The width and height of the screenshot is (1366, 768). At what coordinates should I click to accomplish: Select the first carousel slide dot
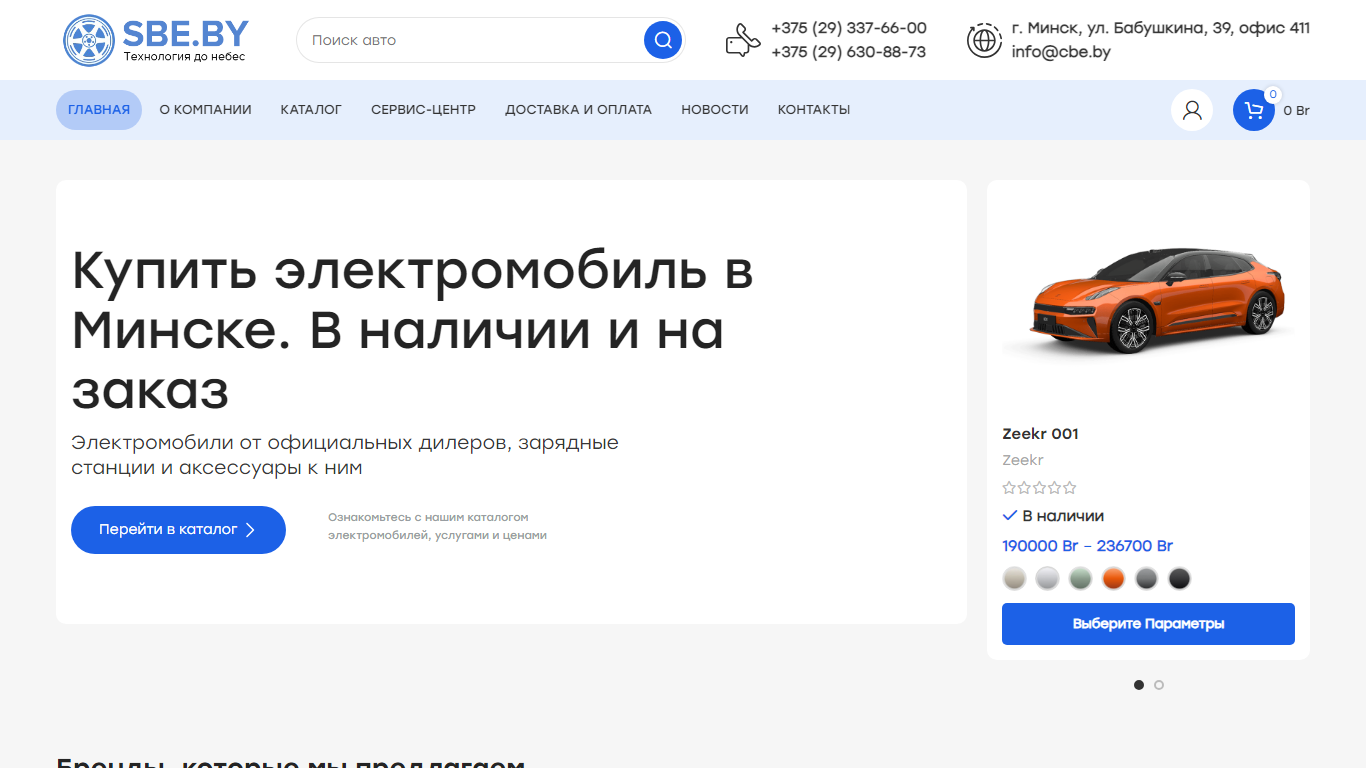coord(1139,685)
